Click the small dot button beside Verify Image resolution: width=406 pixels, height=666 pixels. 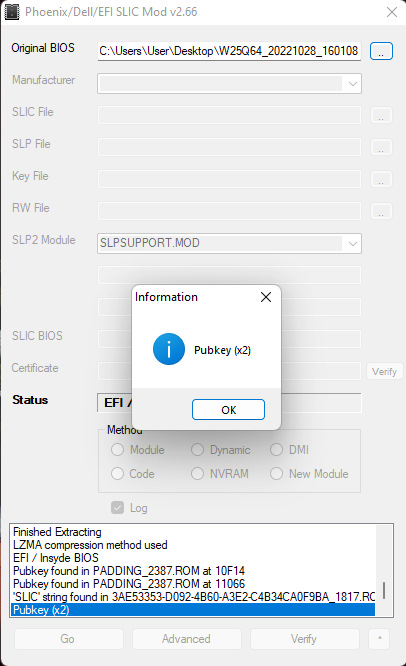(379, 638)
